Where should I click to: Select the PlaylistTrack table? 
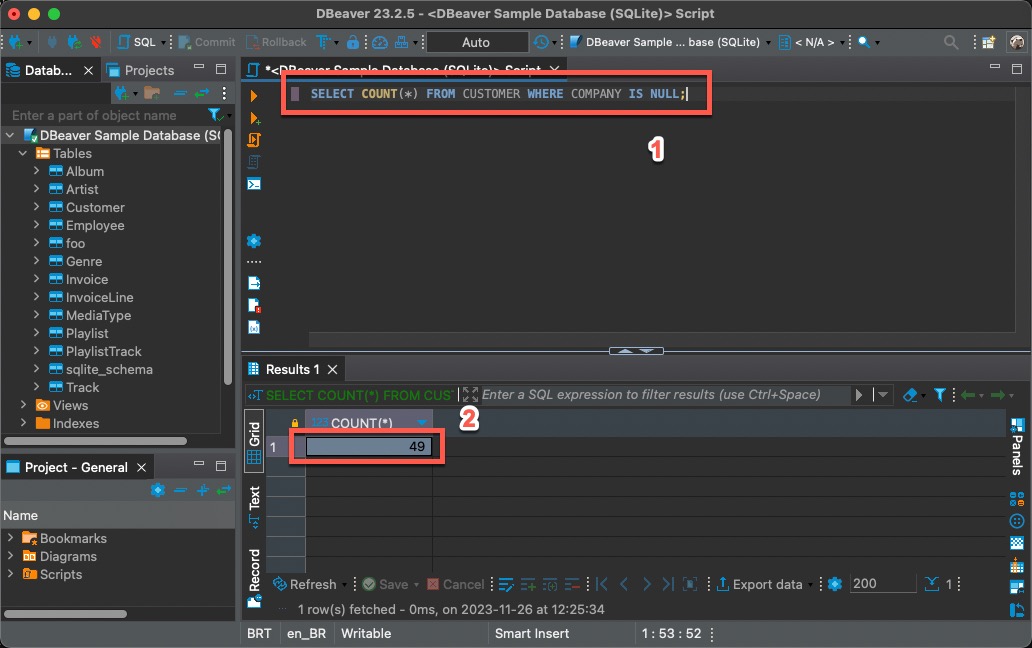(103, 351)
